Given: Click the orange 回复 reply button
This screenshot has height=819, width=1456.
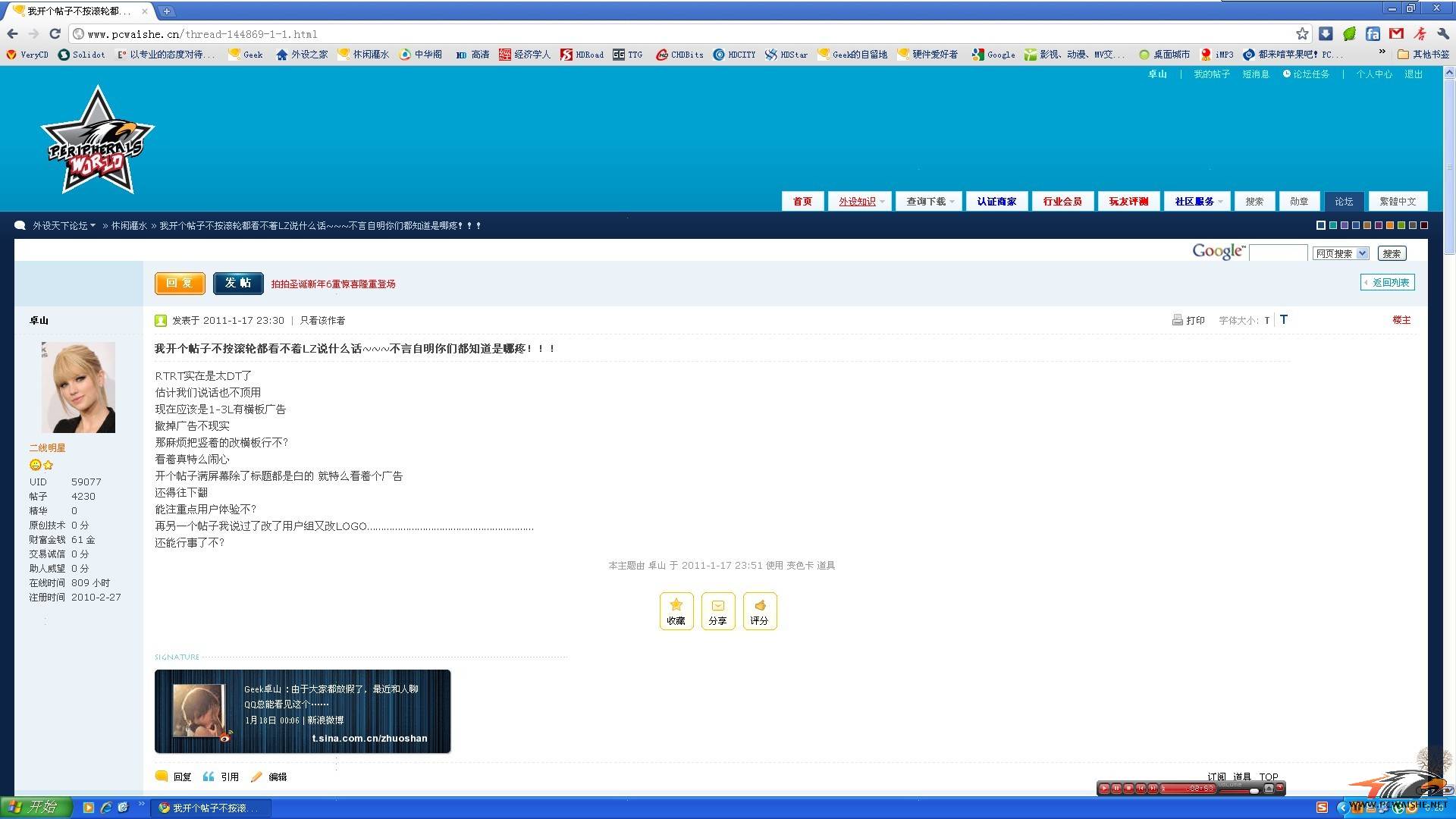Looking at the screenshot, I should tap(180, 283).
